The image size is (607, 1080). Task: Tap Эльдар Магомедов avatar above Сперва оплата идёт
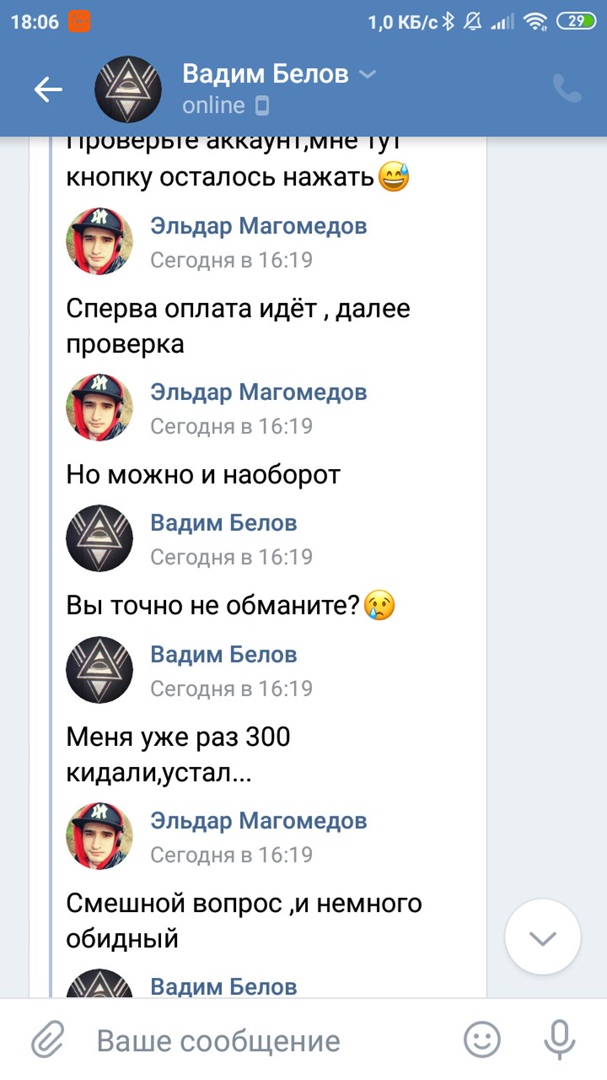pyautogui.click(x=99, y=241)
